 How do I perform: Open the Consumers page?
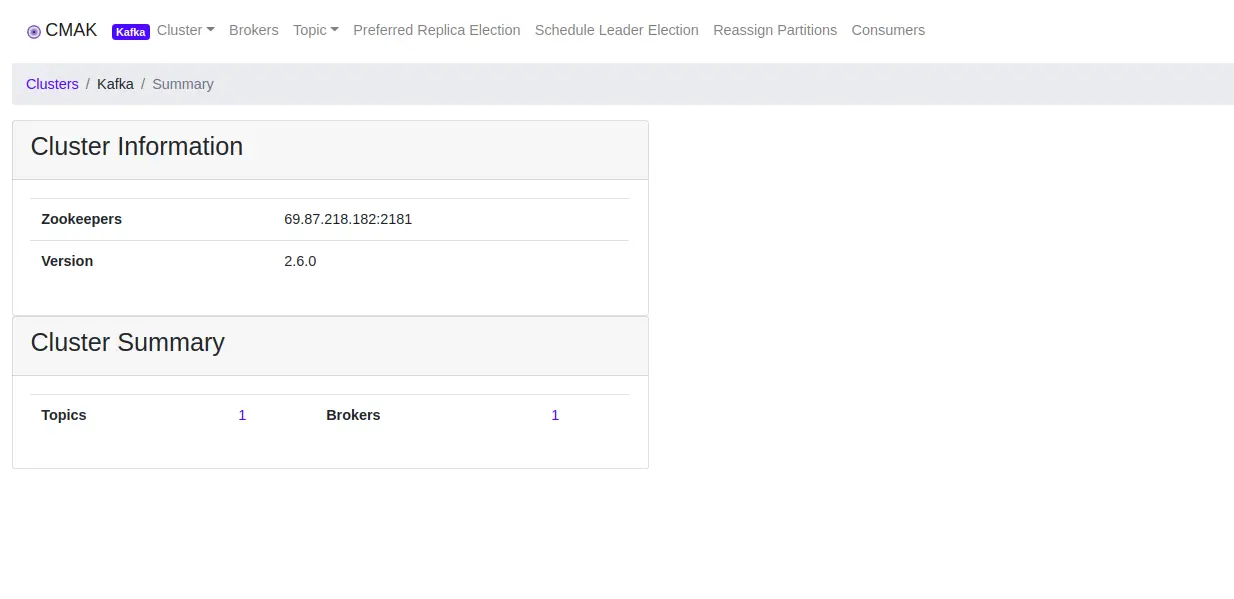[888, 30]
